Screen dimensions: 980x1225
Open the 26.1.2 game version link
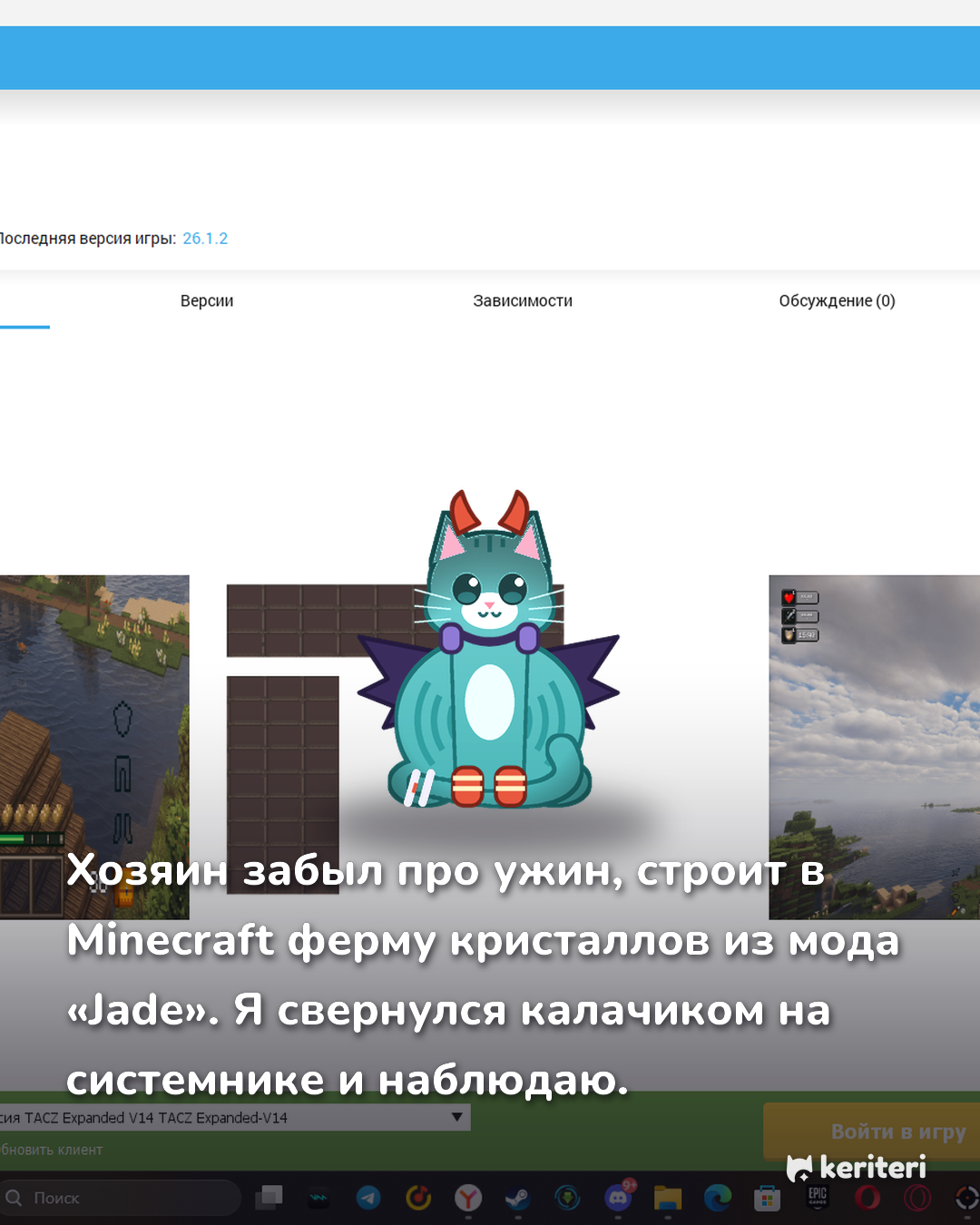[205, 239]
